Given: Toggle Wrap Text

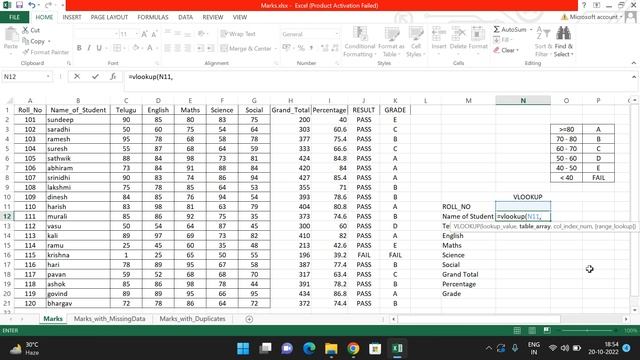Looking at the screenshot, I should point(238,34).
